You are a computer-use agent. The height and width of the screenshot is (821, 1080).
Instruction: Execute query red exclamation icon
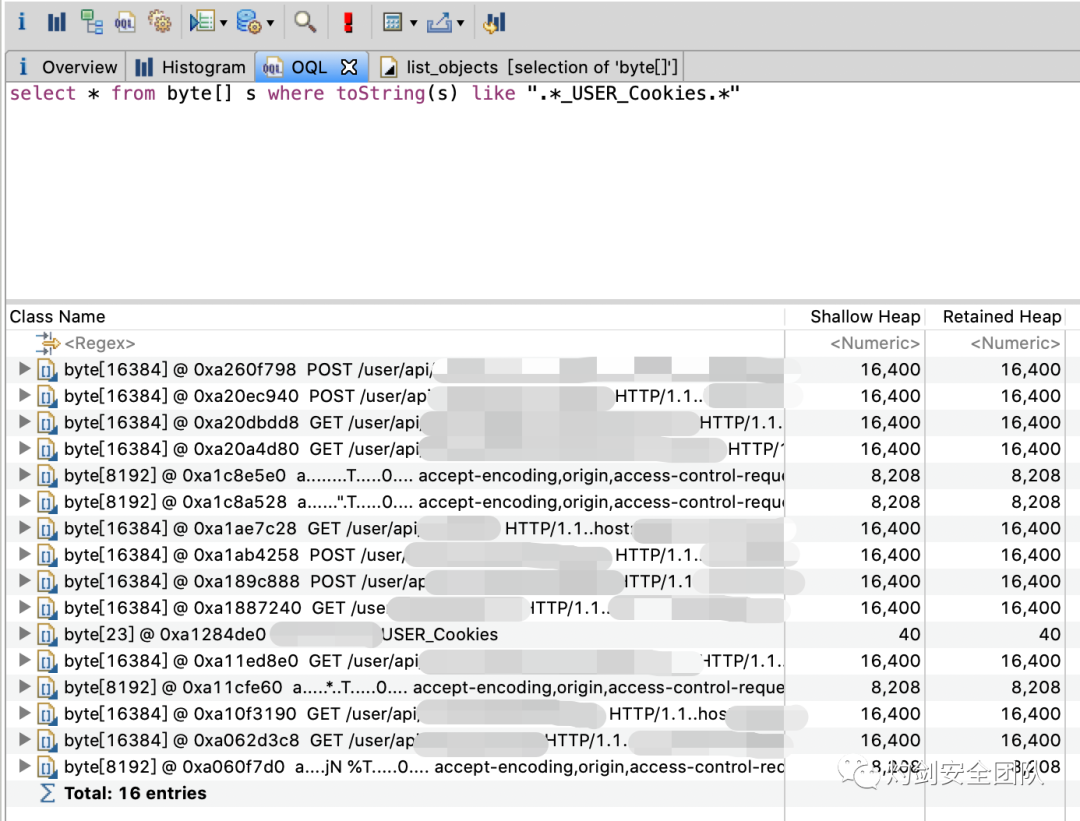tap(349, 22)
